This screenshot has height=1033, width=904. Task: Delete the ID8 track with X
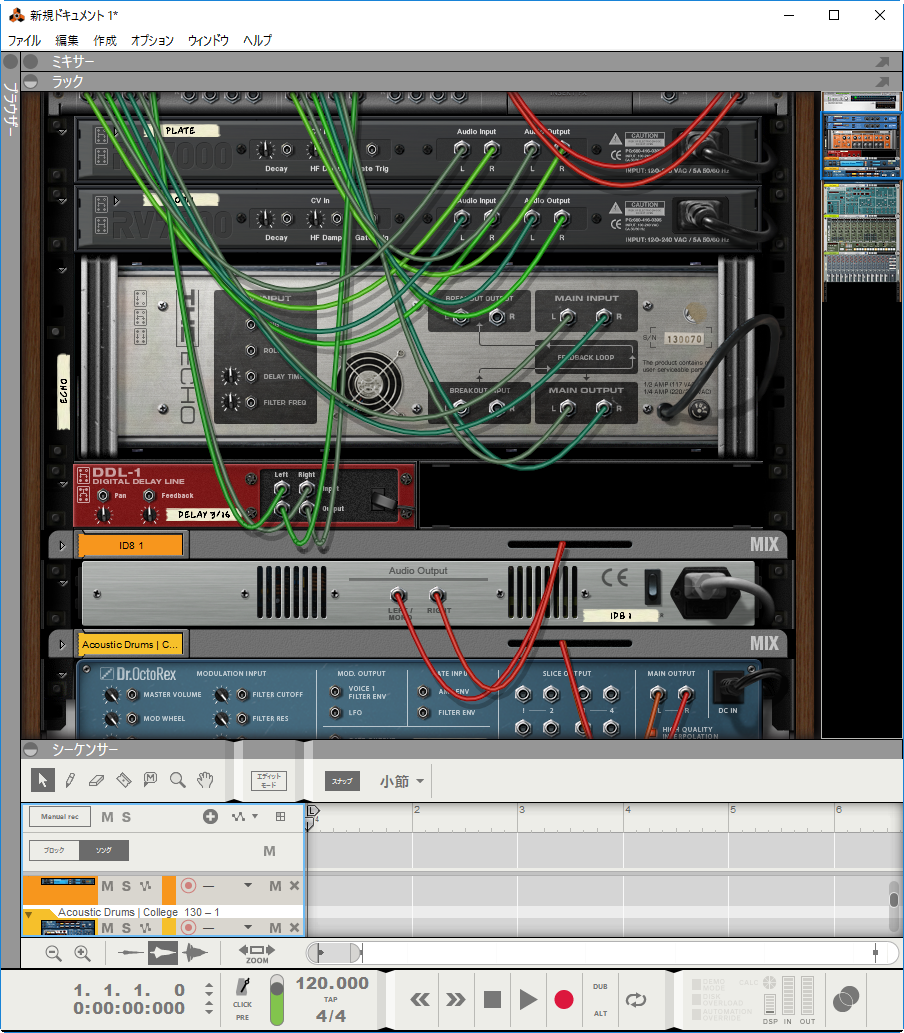[x=295, y=885]
